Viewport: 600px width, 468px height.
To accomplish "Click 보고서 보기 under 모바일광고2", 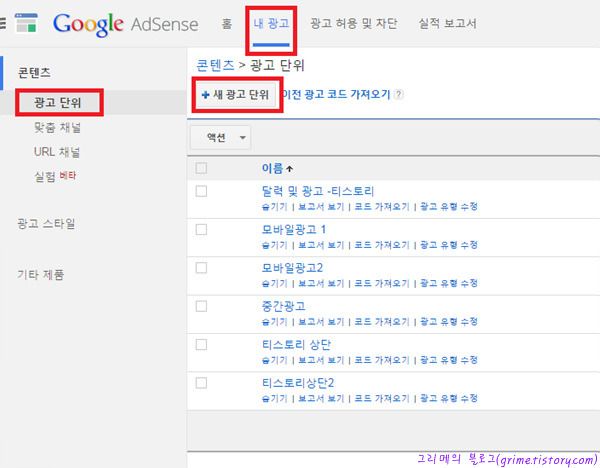I will (x=321, y=283).
